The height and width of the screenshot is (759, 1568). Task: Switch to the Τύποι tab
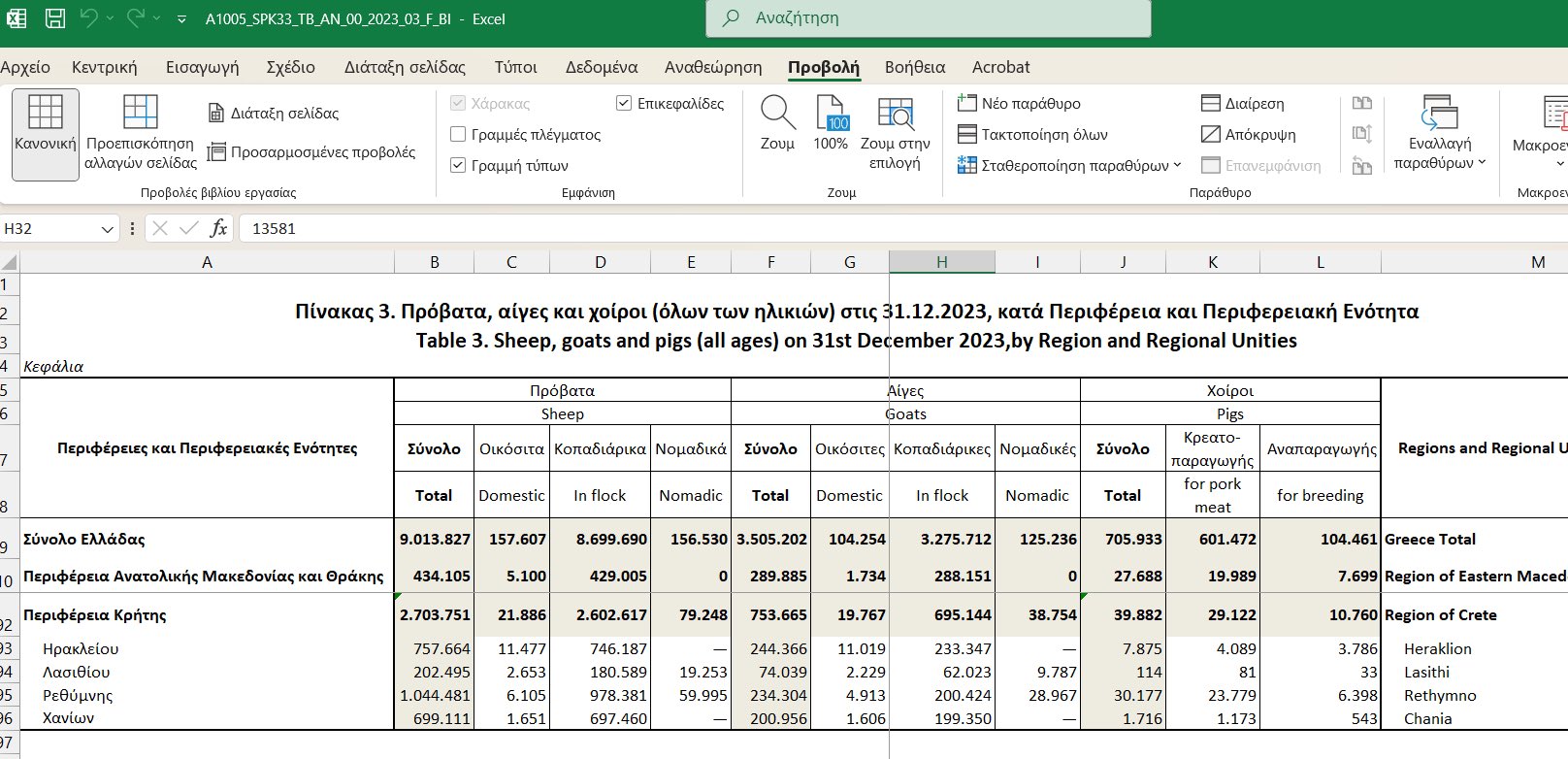[x=515, y=67]
